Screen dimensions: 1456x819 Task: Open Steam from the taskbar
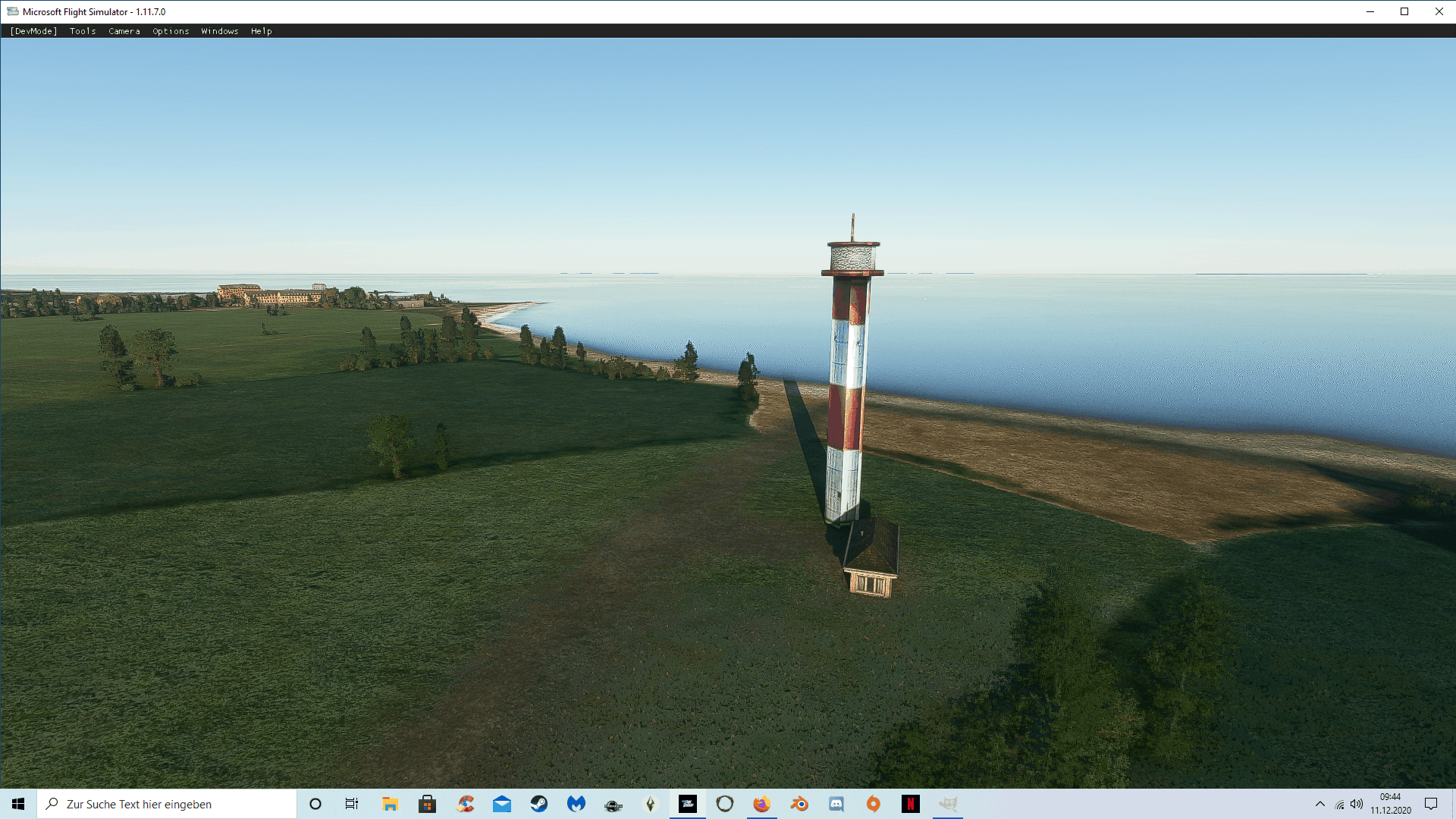(539, 804)
